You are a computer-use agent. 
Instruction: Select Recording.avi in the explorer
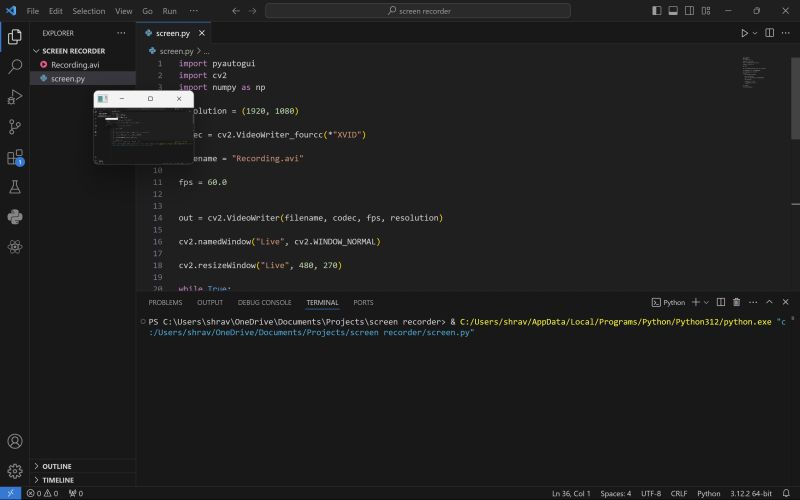(75, 64)
